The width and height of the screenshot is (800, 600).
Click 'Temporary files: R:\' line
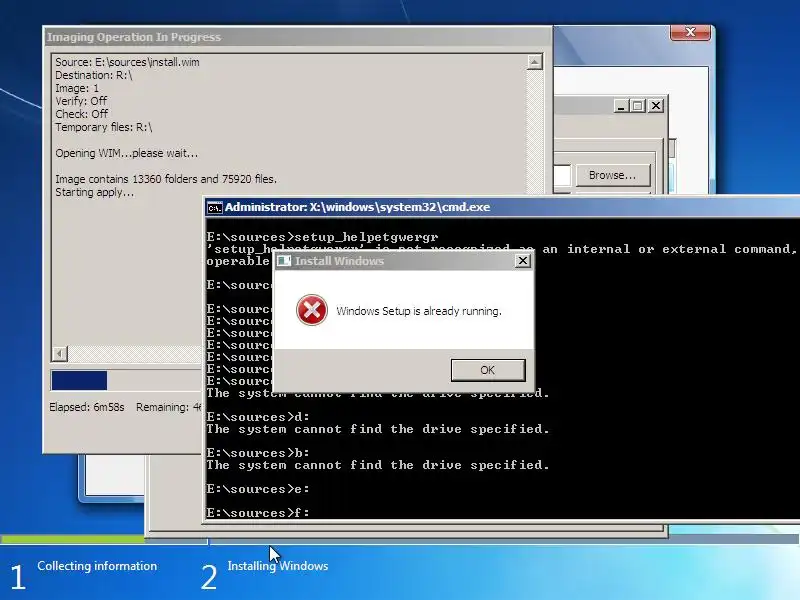pyautogui.click(x=104, y=127)
